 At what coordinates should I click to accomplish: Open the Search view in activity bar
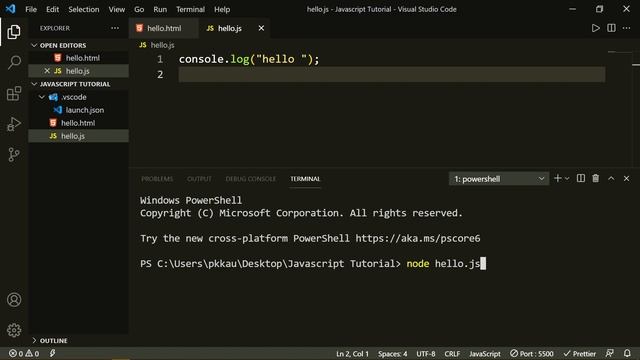coord(14,62)
